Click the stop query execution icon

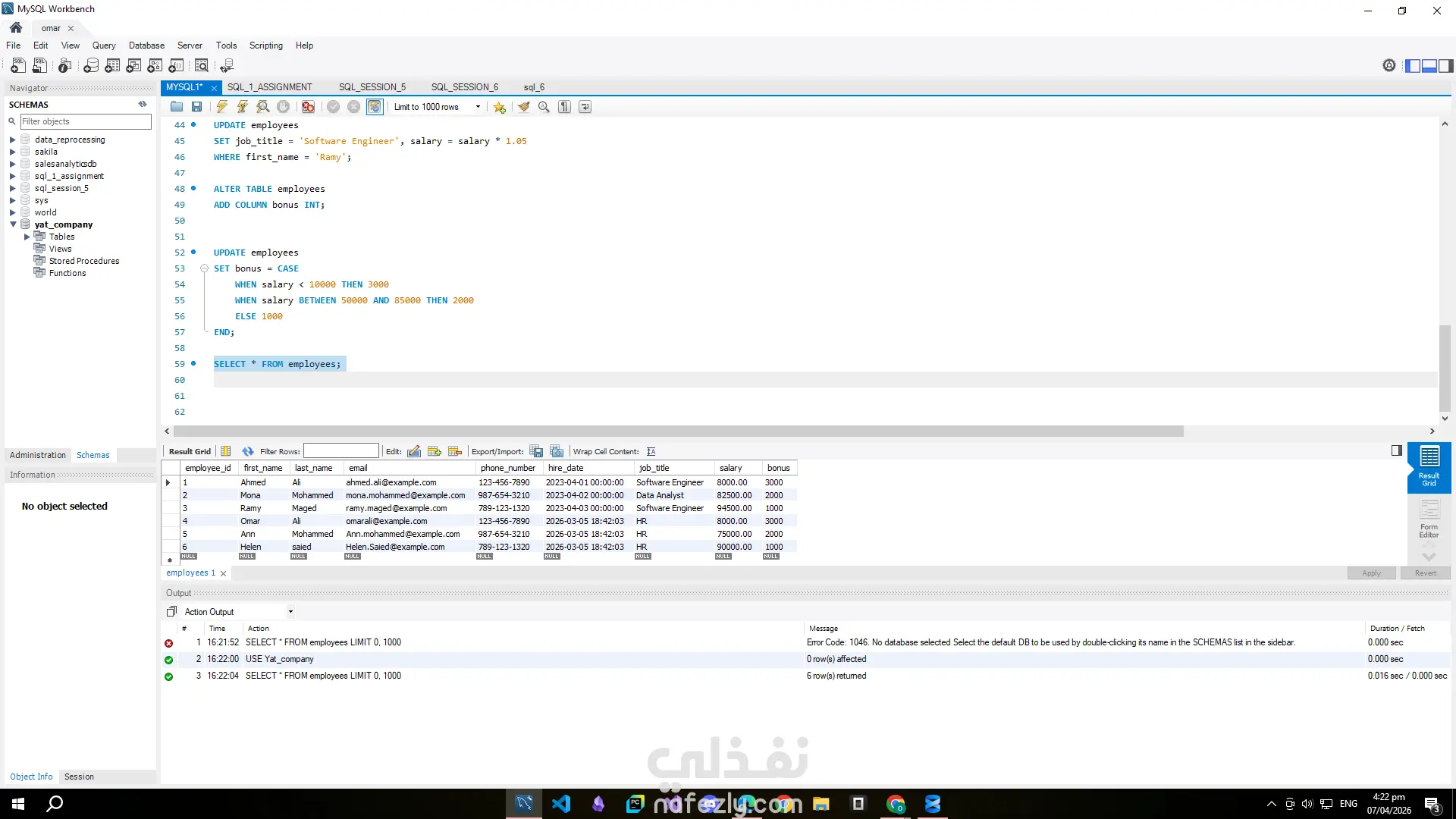tap(284, 107)
